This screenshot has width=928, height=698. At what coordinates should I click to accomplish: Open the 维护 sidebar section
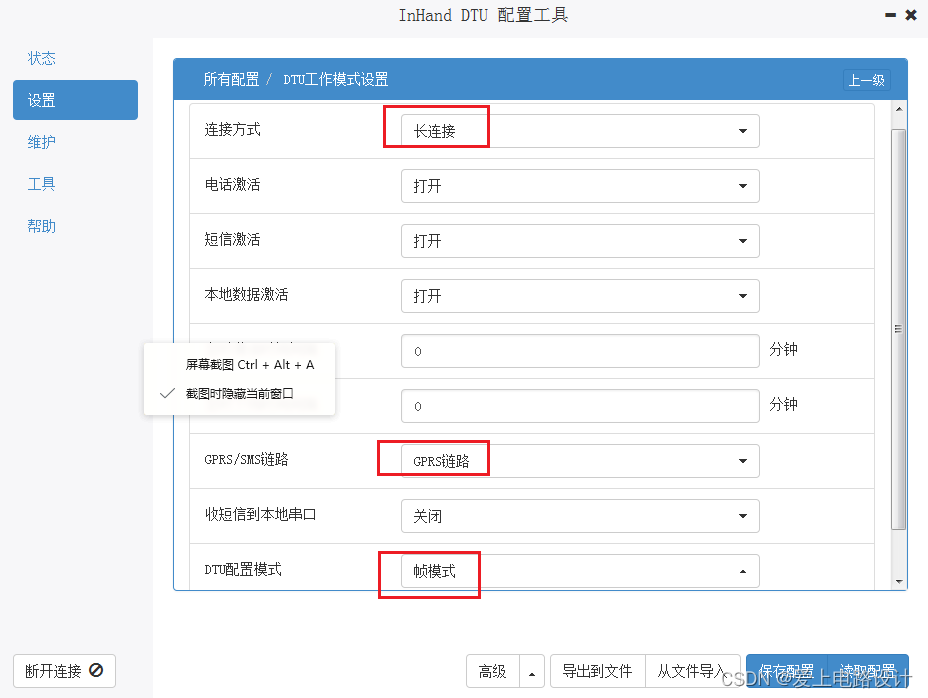click(x=42, y=142)
